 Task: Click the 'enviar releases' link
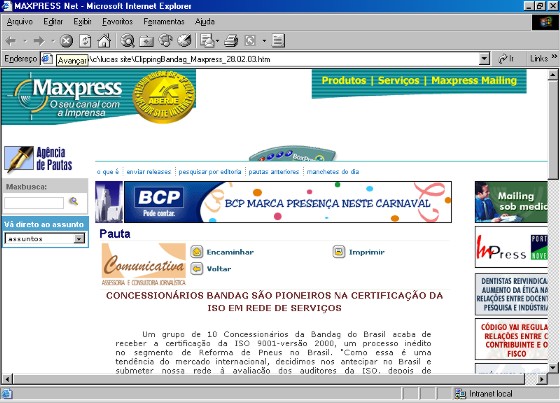coord(149,171)
